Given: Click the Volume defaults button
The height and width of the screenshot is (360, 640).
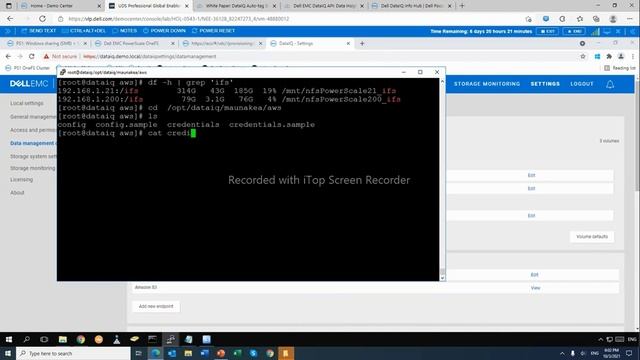Looking at the screenshot, I should pos(592,237).
